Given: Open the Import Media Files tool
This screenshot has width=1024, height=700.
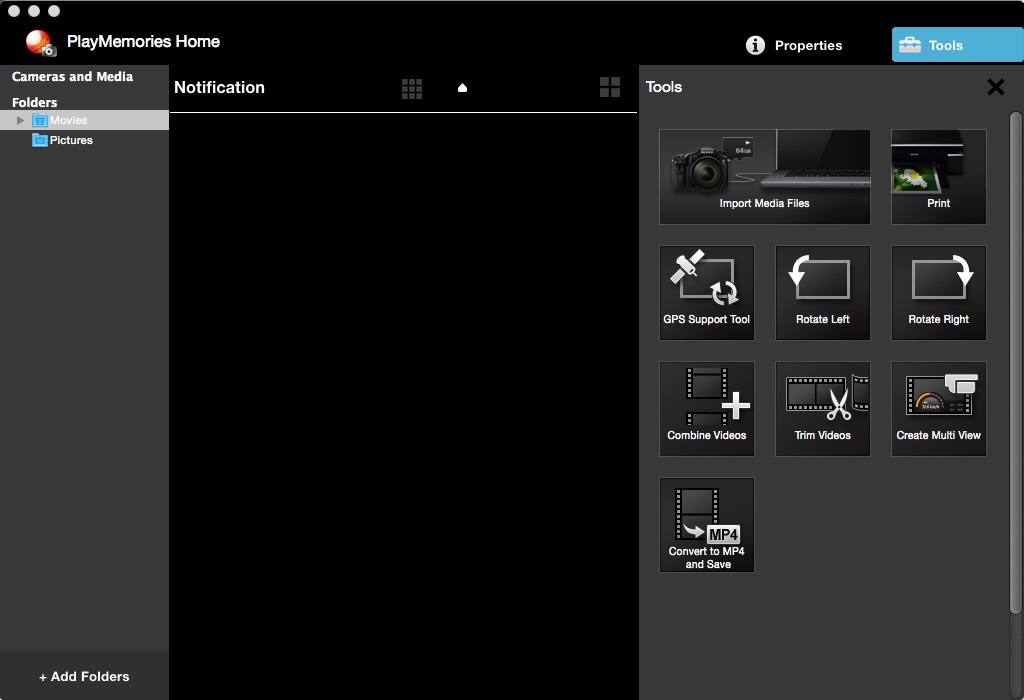Looking at the screenshot, I should click(764, 176).
